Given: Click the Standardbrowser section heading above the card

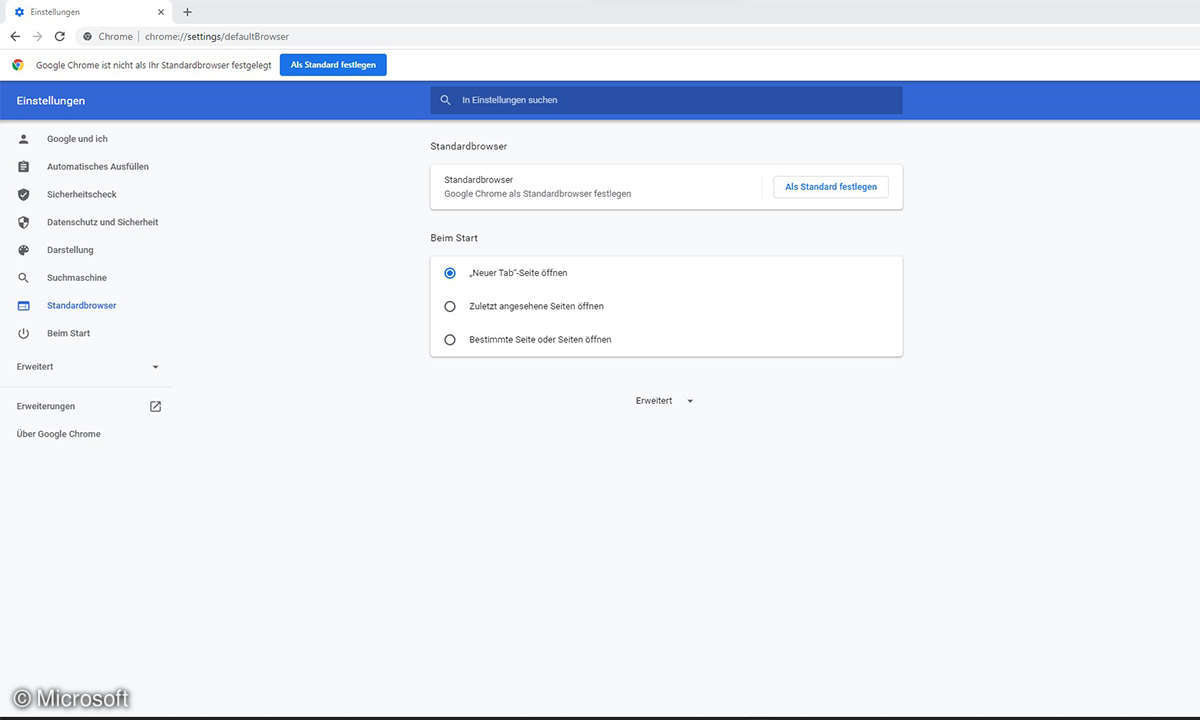Looking at the screenshot, I should pos(469,146).
